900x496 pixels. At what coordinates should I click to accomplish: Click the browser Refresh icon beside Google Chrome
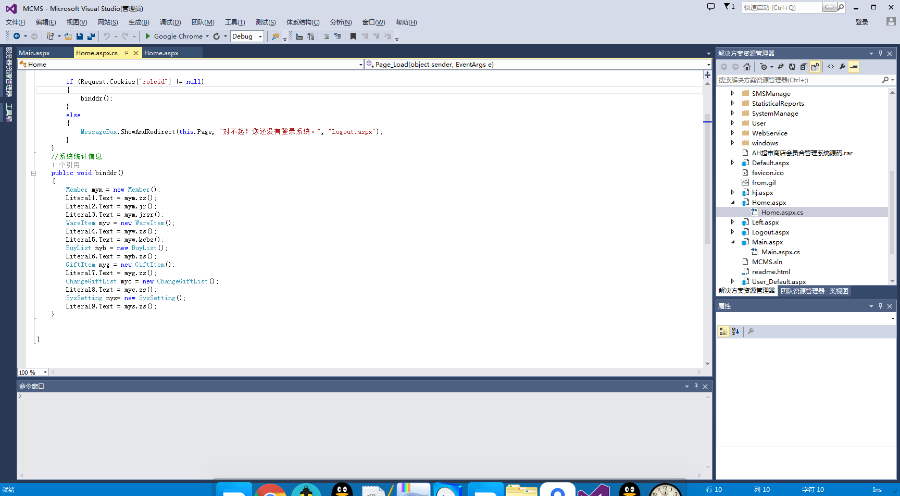coord(216,36)
